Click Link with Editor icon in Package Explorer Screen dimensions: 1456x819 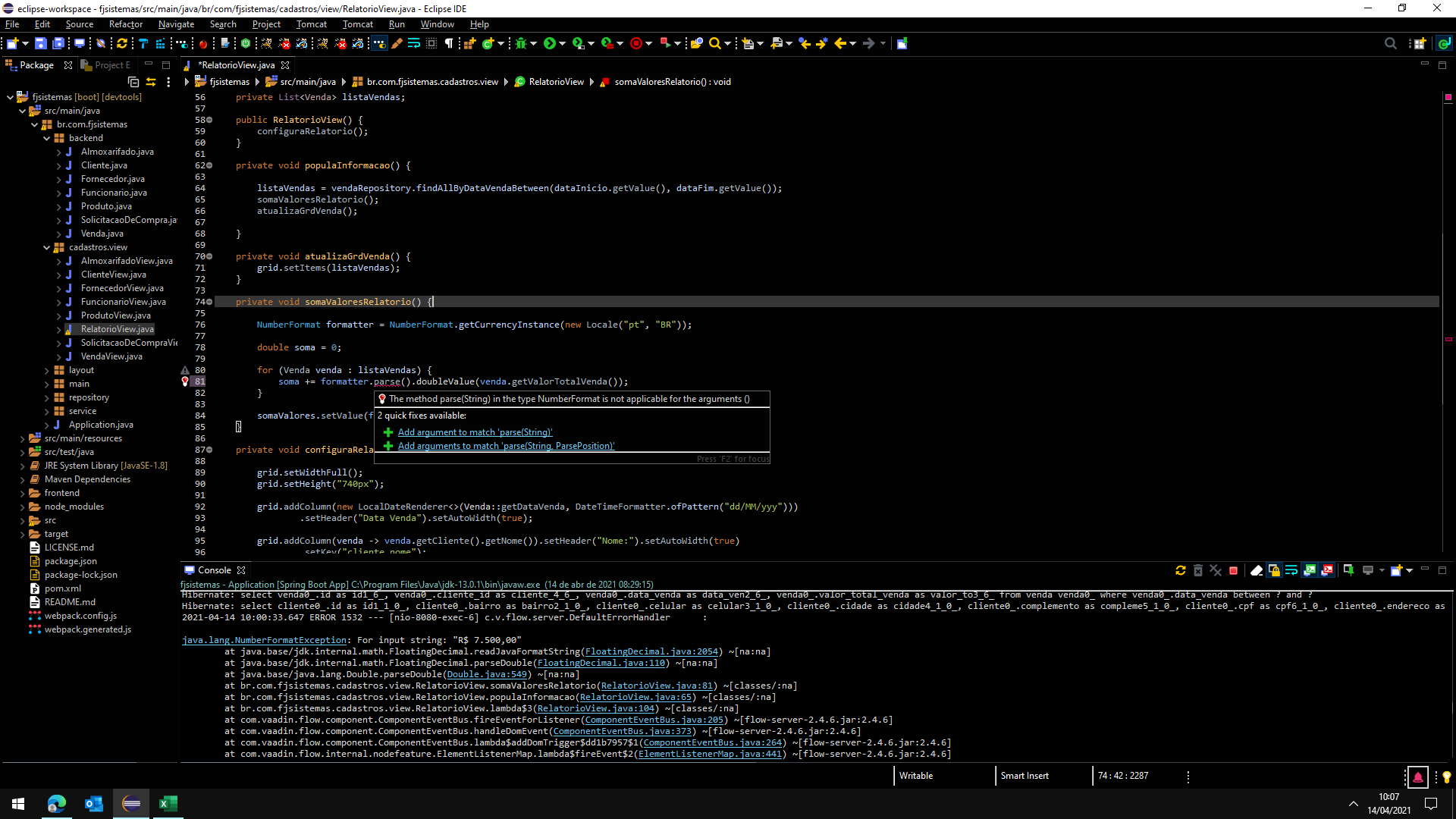pyautogui.click(x=151, y=82)
